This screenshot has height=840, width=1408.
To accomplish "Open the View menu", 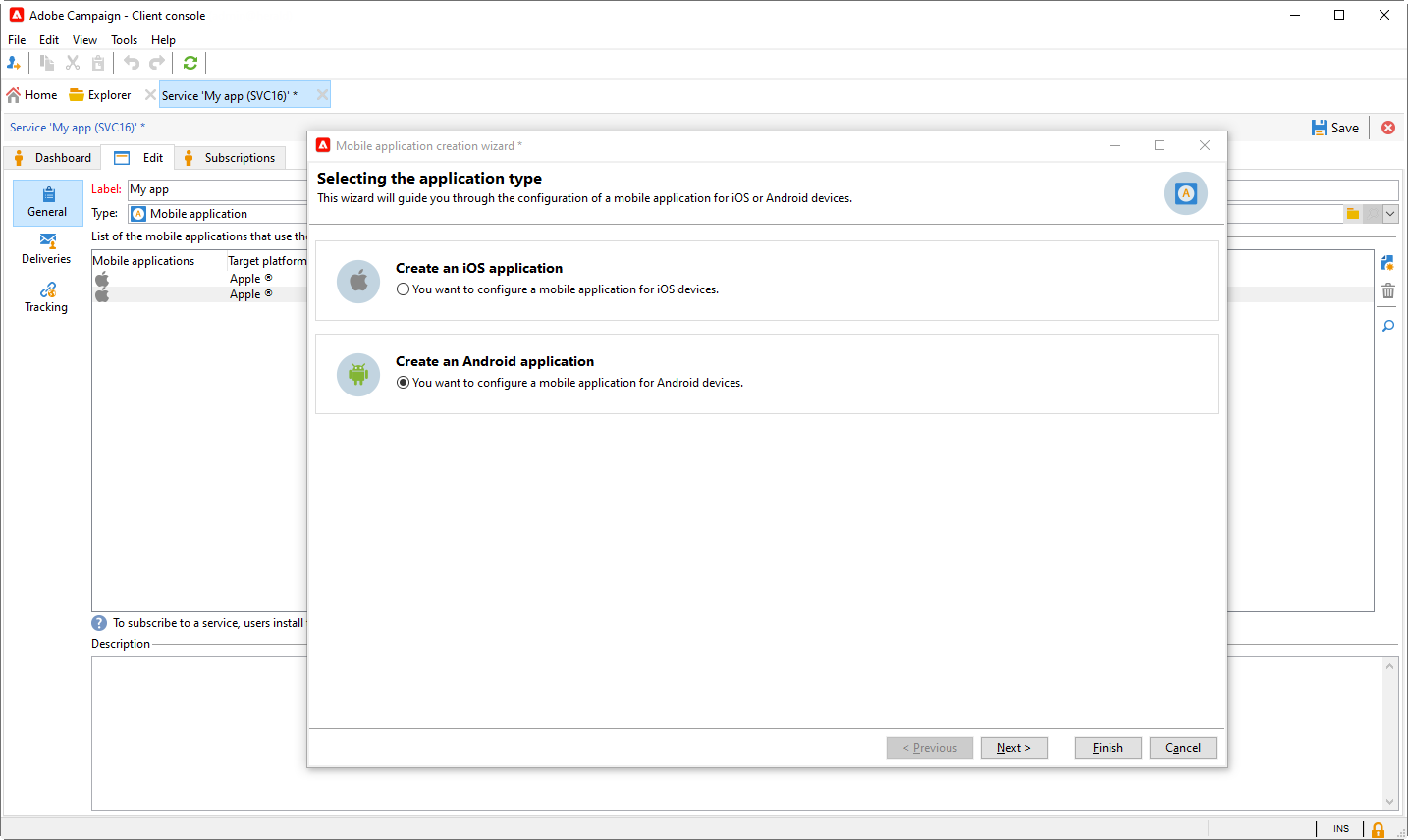I will 84,40.
